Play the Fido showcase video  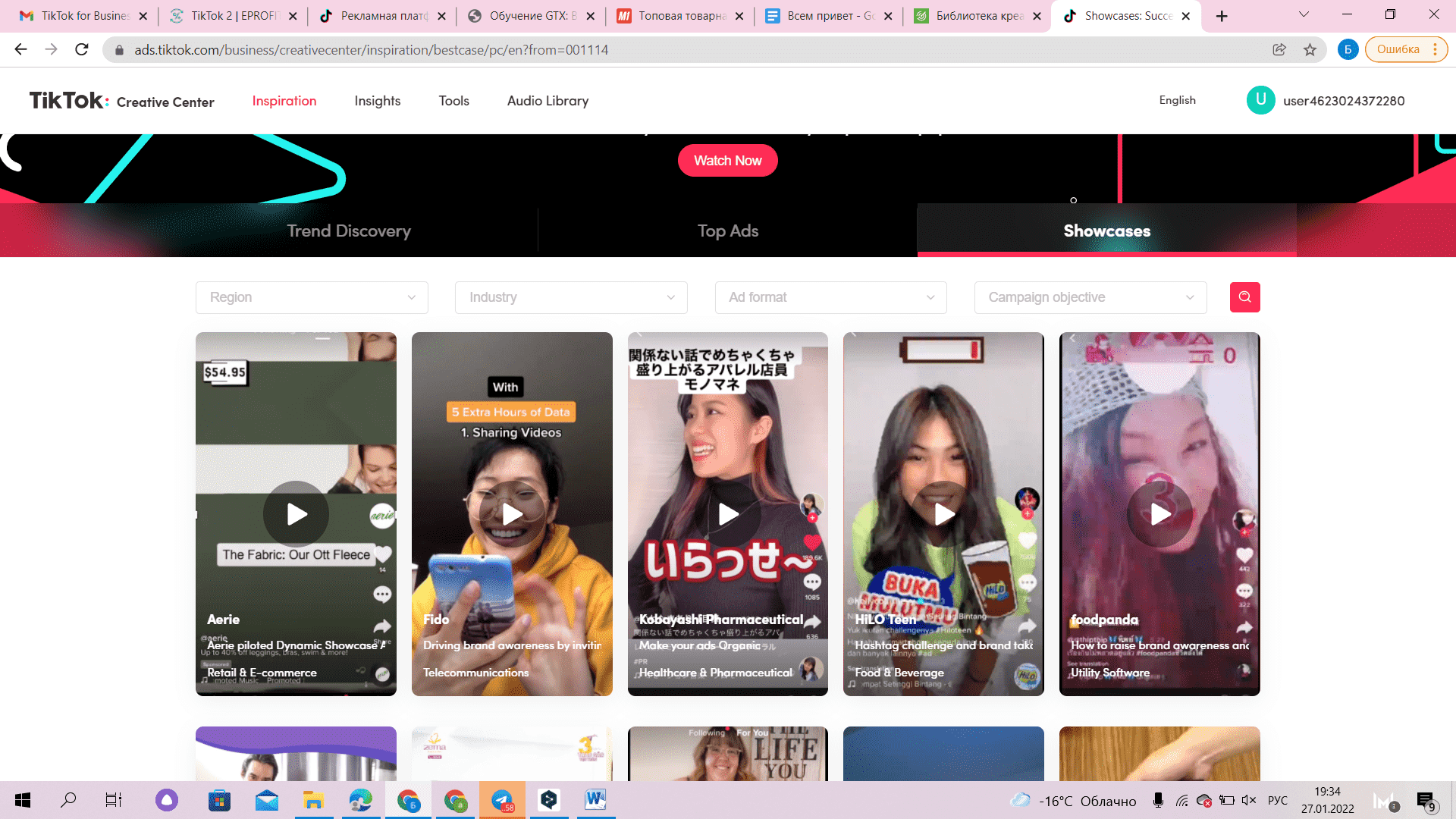coord(512,514)
